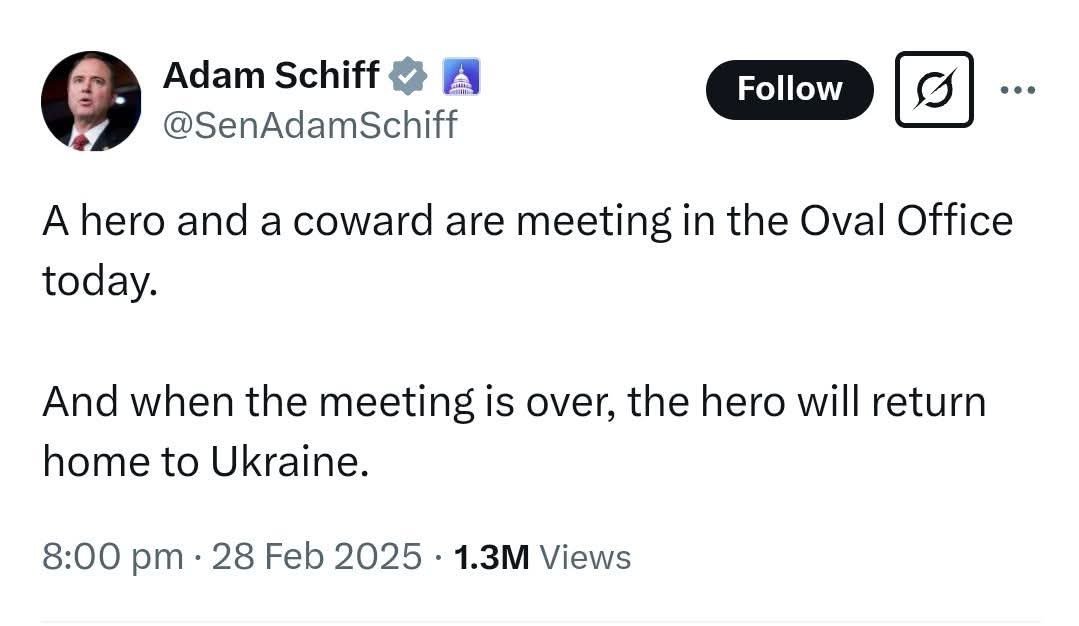The image size is (1079, 626).
Task: Open Adam Schiff's profile picture
Action: pyautogui.click(x=91, y=101)
